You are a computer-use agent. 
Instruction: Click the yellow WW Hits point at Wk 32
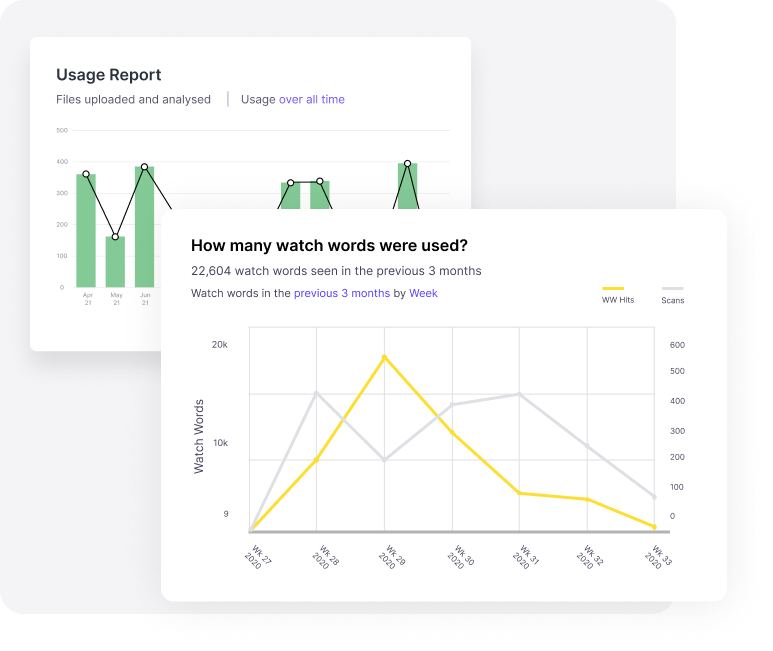point(587,499)
